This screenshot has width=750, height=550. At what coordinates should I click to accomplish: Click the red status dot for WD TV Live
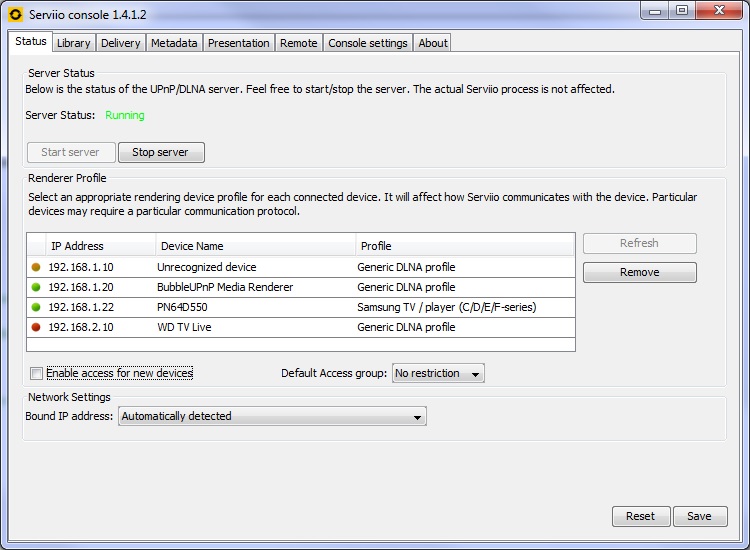point(37,327)
